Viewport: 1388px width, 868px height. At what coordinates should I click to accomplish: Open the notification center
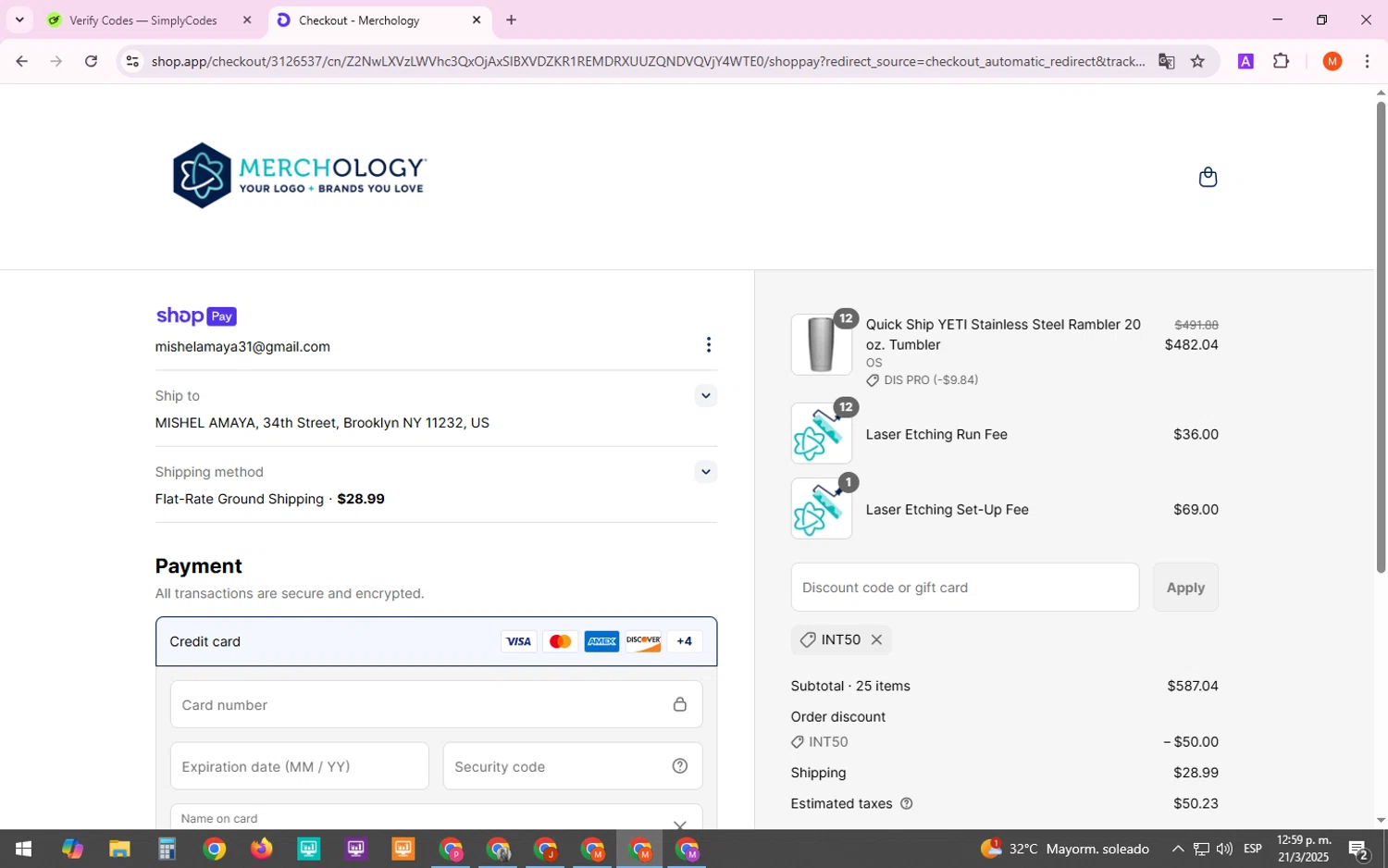(1359, 849)
